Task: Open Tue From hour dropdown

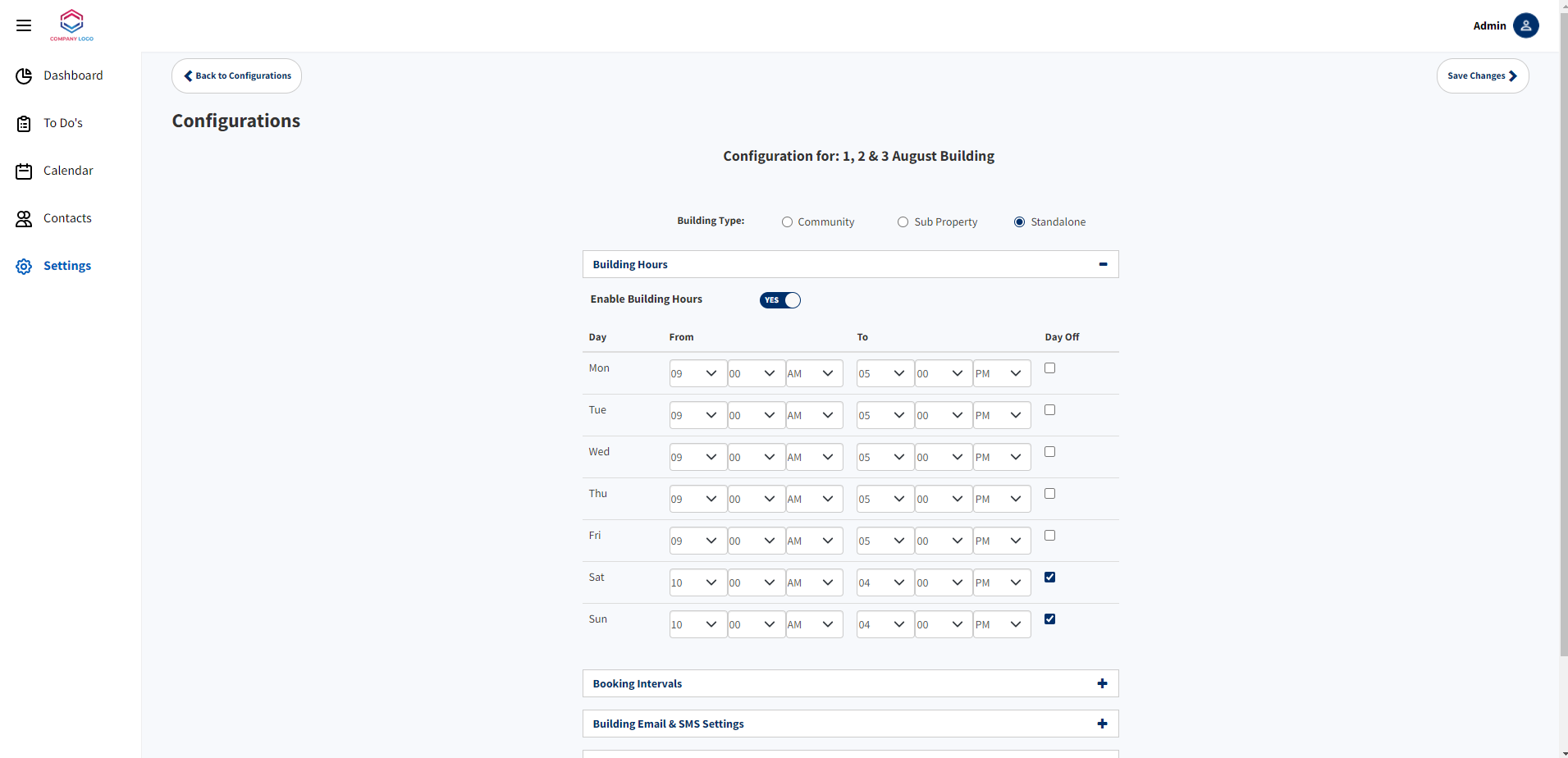Action: (x=698, y=415)
